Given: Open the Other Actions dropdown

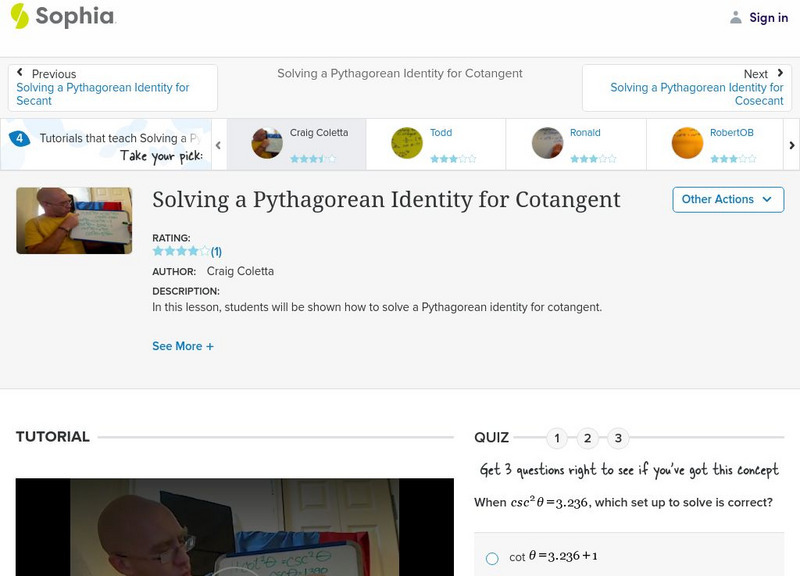Looking at the screenshot, I should click(726, 199).
